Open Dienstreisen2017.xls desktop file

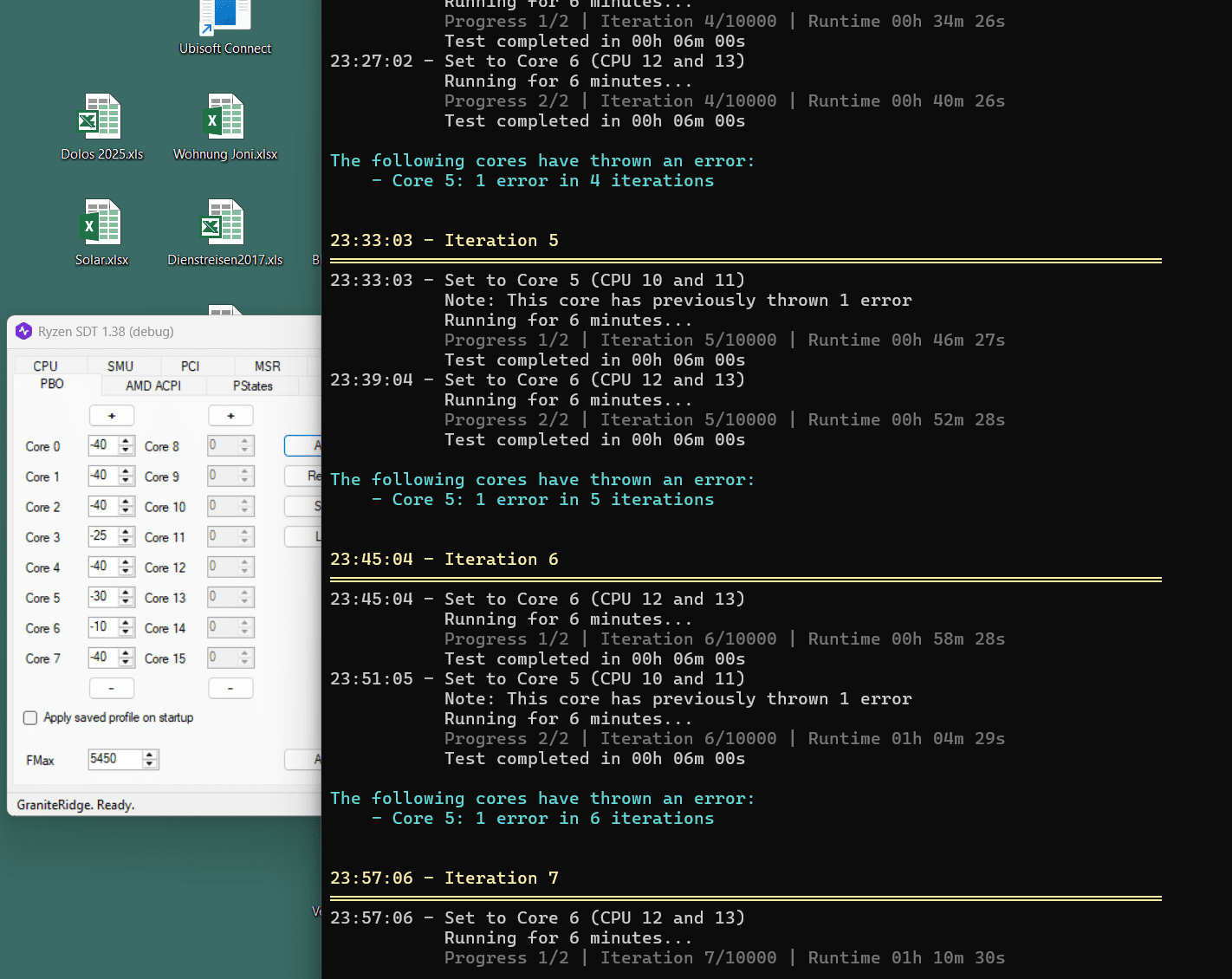click(x=225, y=232)
